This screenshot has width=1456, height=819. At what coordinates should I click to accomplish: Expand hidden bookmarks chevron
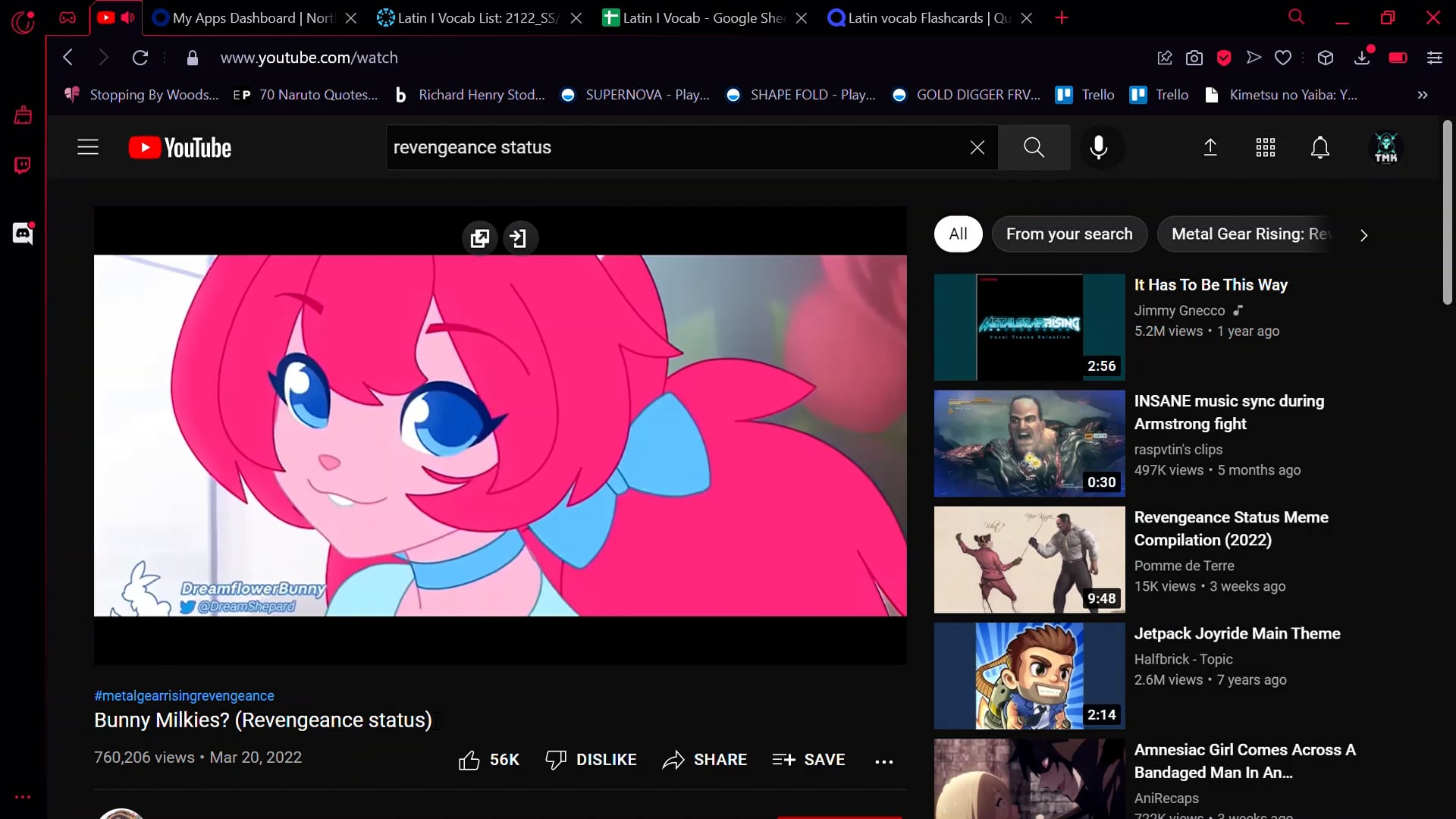[1423, 95]
